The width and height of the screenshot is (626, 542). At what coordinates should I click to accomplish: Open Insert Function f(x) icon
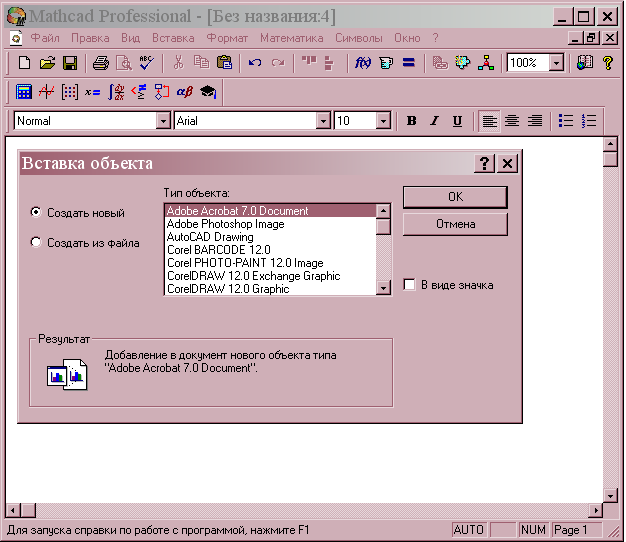[x=363, y=63]
